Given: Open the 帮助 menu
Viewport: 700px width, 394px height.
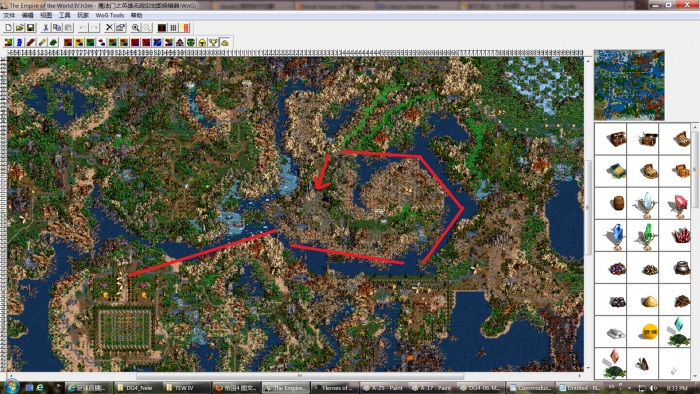Looking at the screenshot, I should (x=137, y=15).
